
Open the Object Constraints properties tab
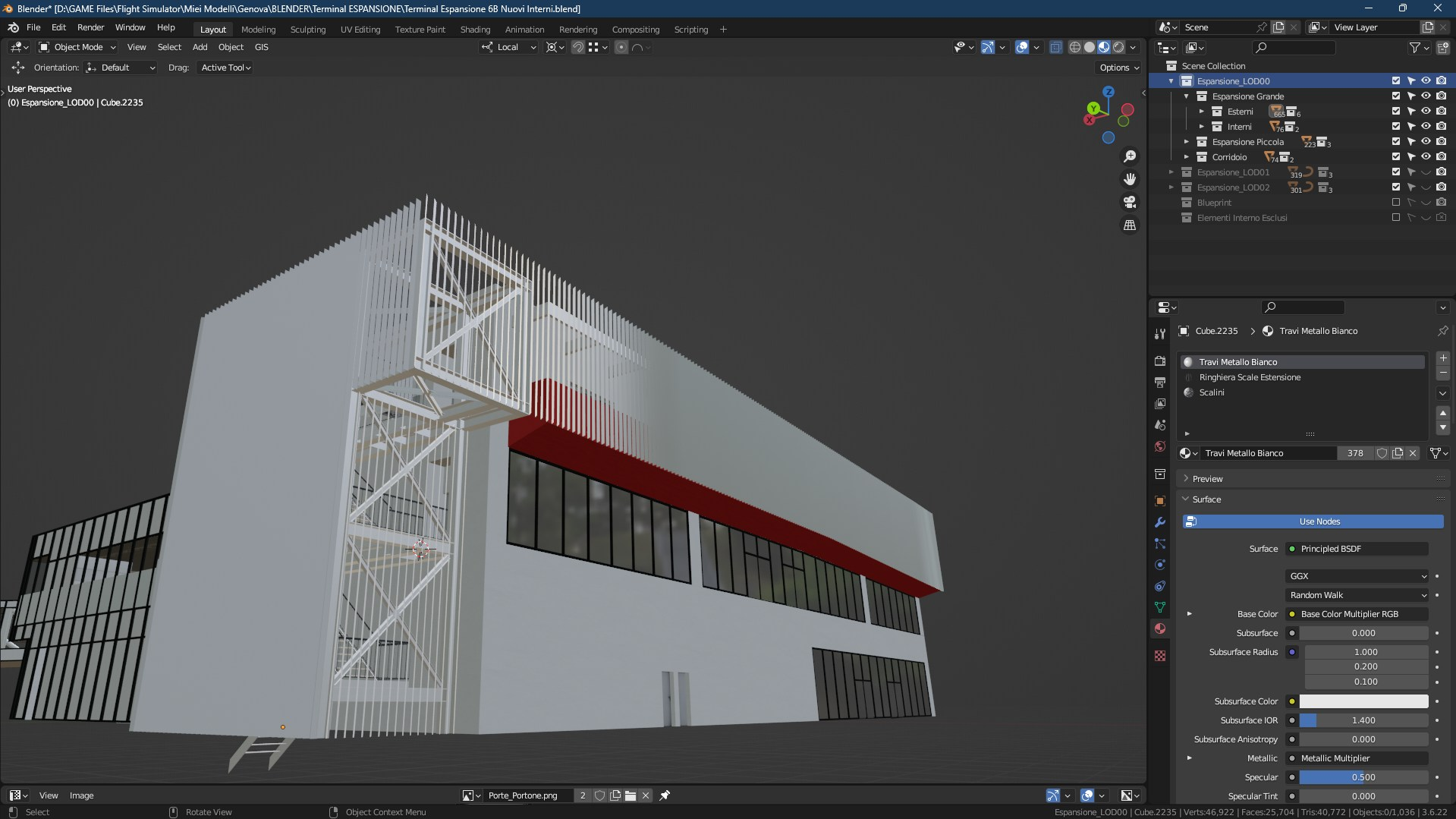tap(1159, 586)
